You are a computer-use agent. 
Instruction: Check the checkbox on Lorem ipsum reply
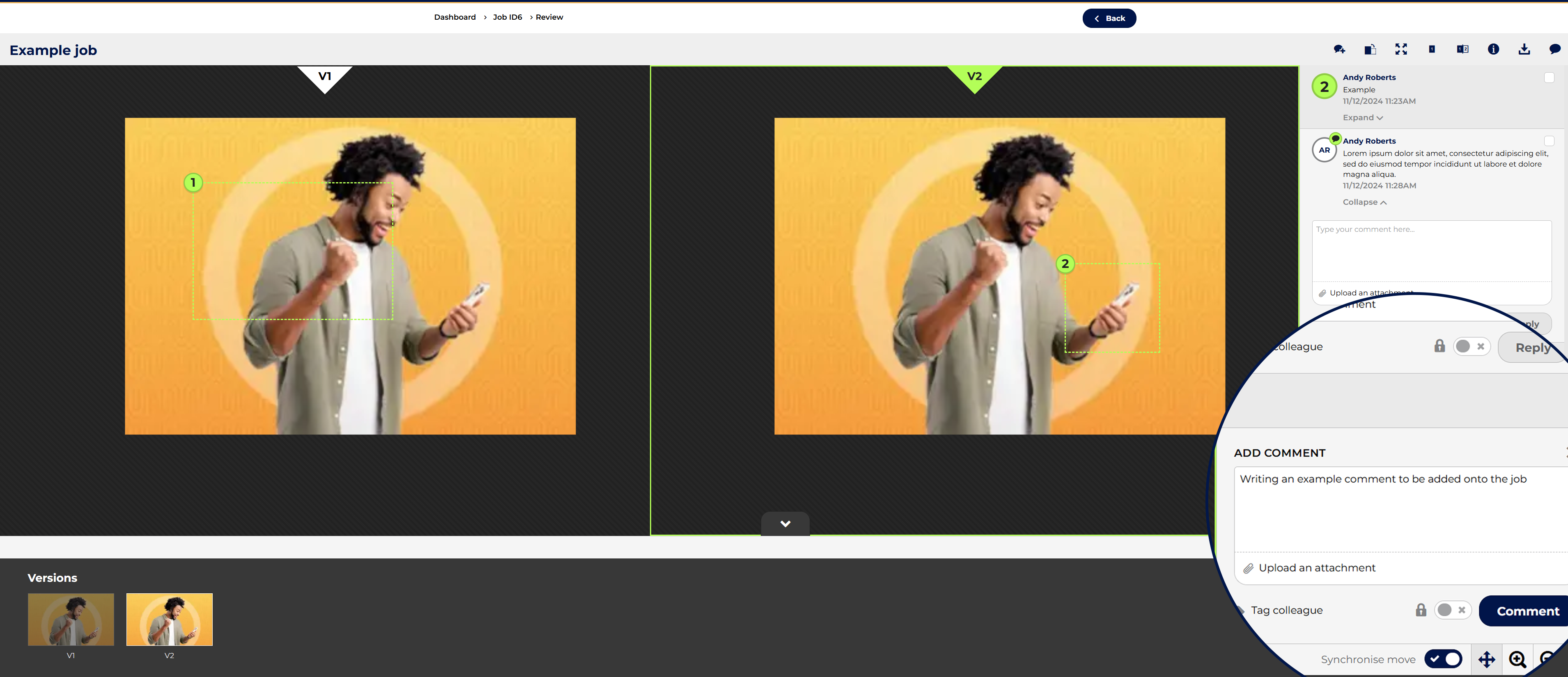coord(1549,141)
